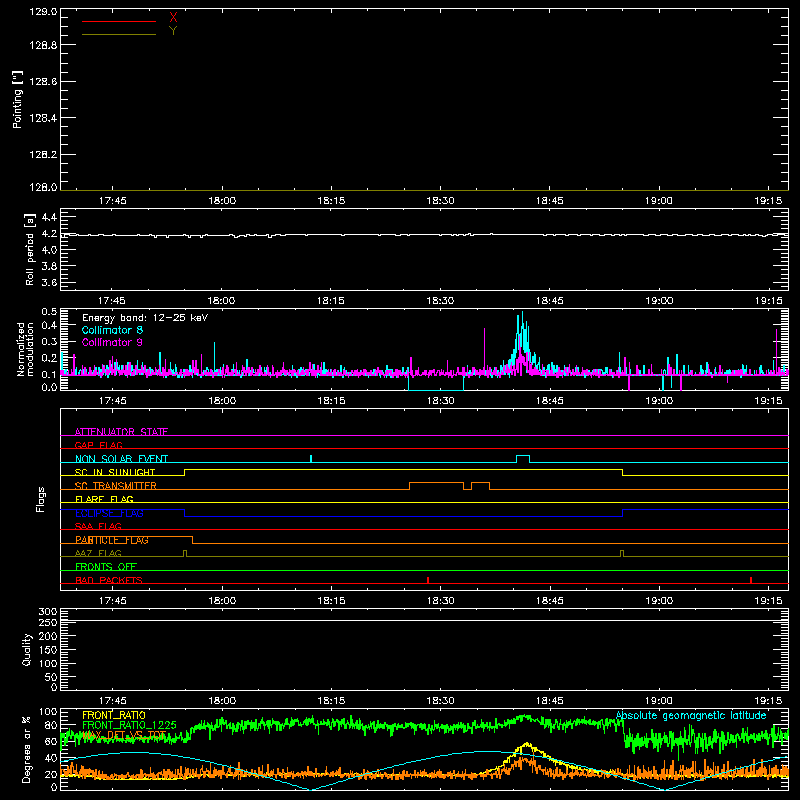Click the 4.4 tick on Roll period axis

(x=49, y=217)
